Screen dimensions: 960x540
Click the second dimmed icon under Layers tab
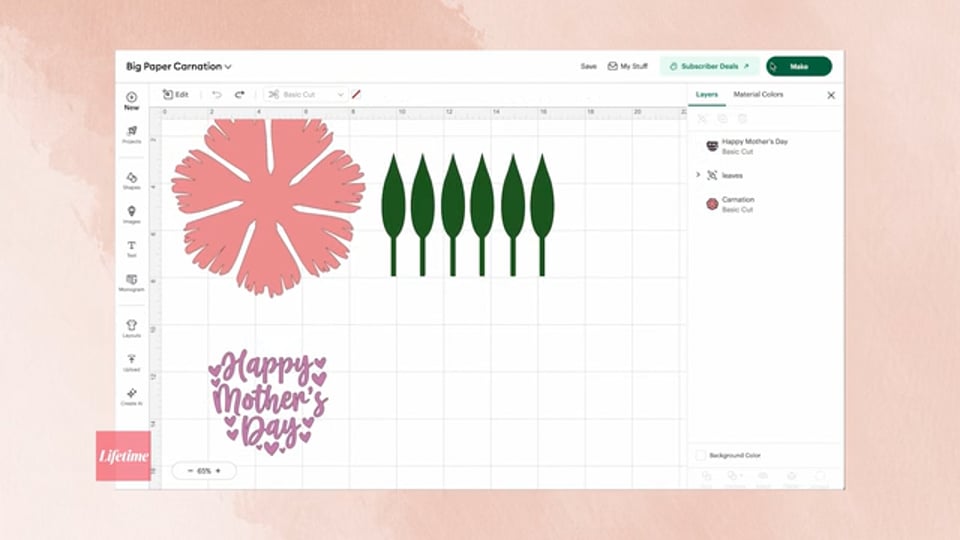(x=722, y=118)
